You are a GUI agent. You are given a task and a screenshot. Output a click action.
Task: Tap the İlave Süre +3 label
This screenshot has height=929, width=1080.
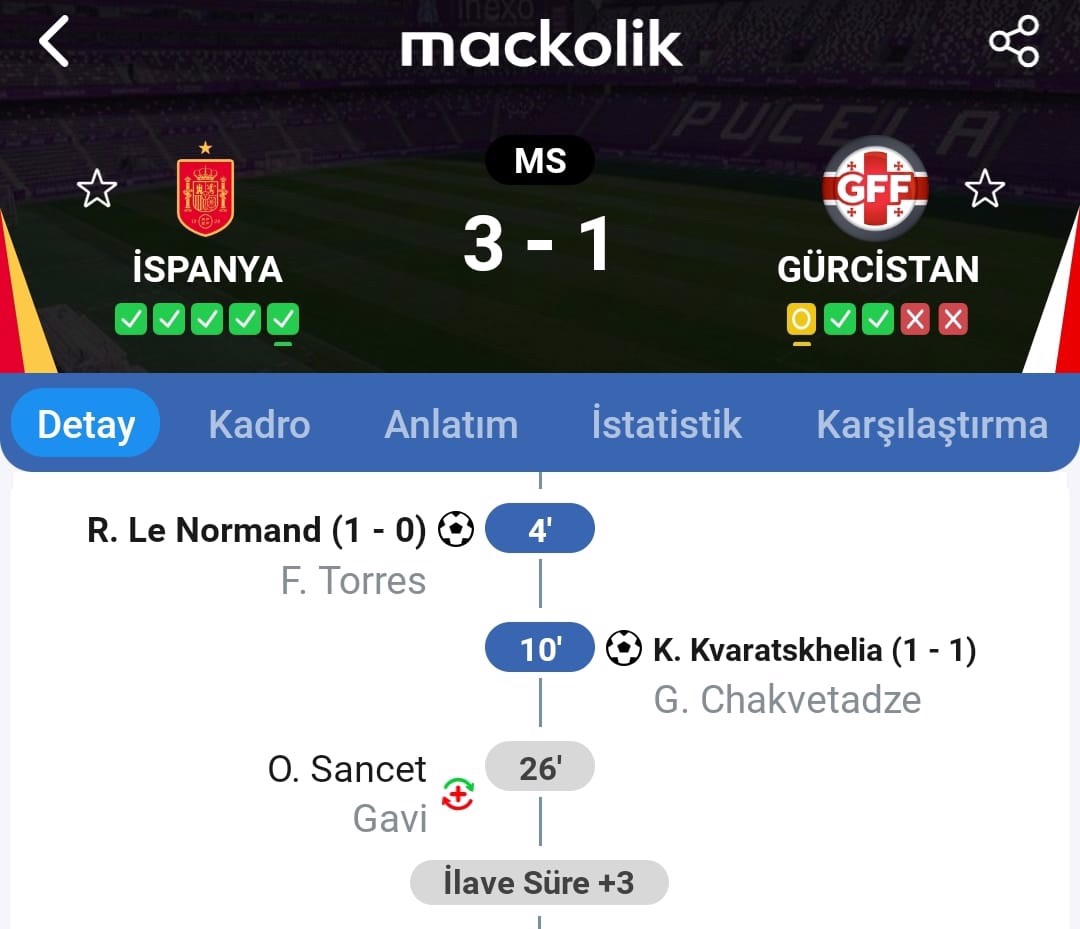point(539,883)
